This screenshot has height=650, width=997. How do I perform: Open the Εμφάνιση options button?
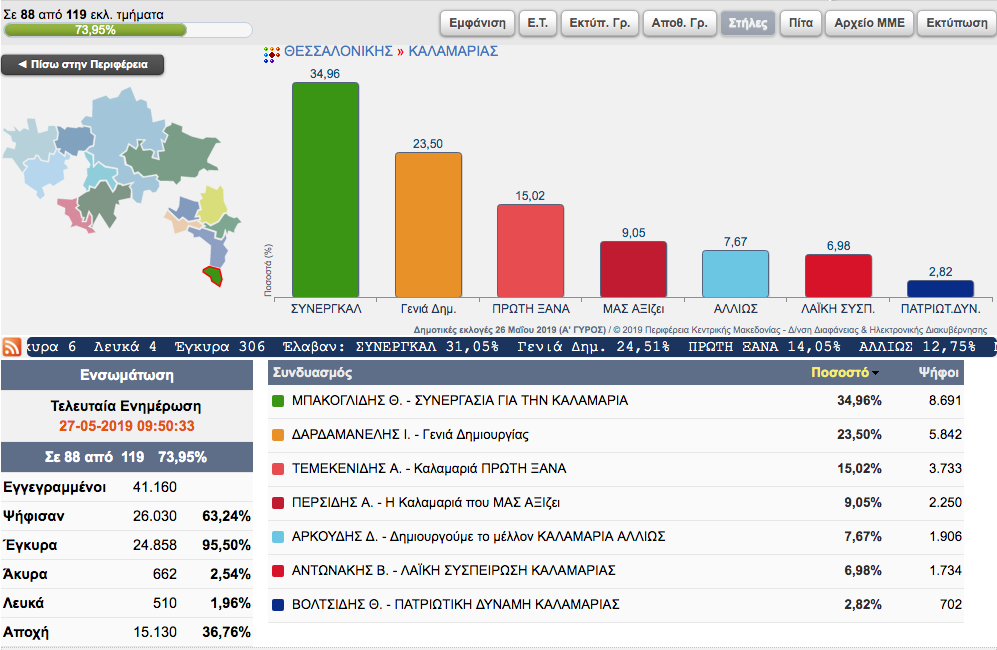point(477,22)
